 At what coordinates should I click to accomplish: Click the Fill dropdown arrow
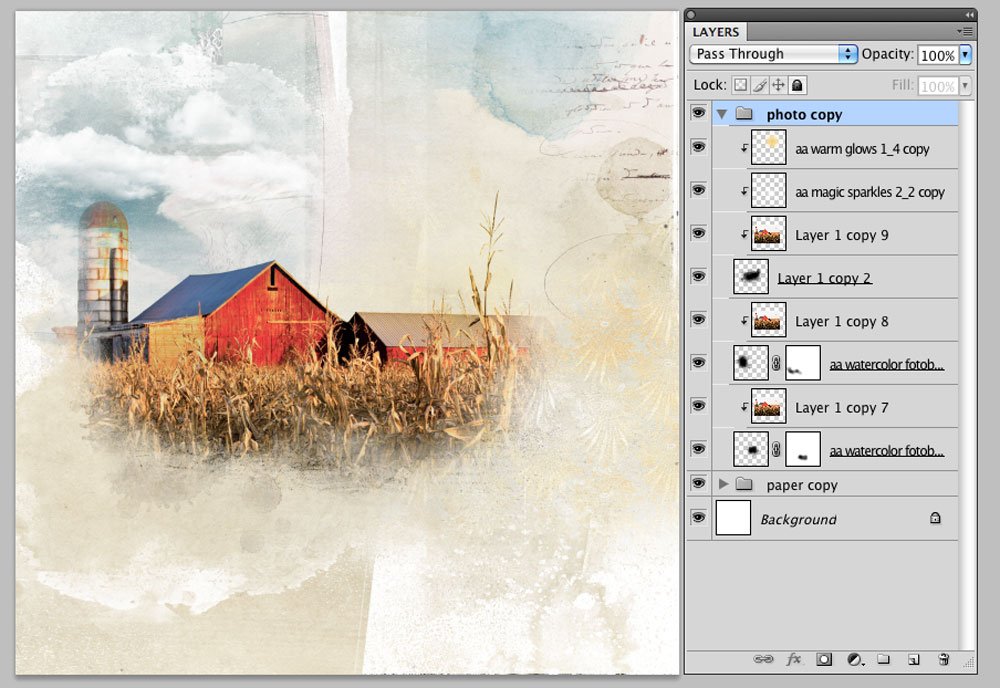click(966, 85)
